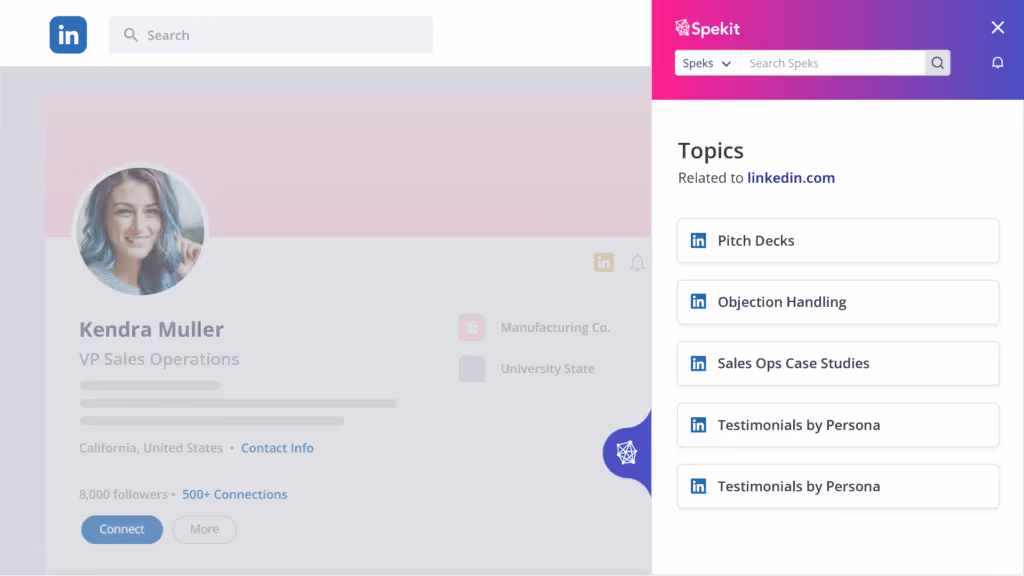Click the Search Speks magnifier button
Viewport: 1024px width, 576px height.
pos(937,63)
